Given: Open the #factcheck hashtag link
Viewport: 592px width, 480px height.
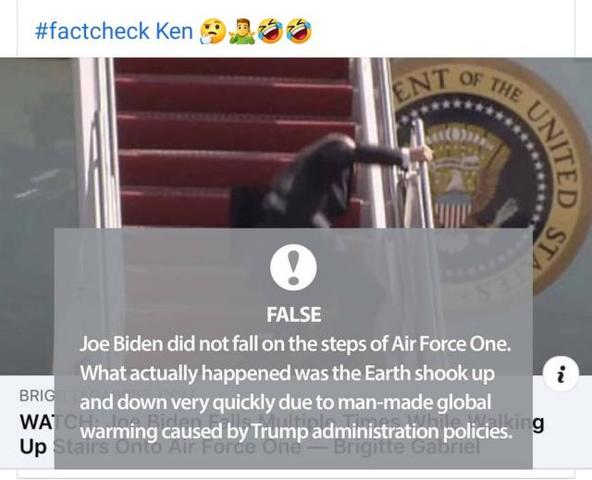Looking at the screenshot, I should click(x=92, y=31).
